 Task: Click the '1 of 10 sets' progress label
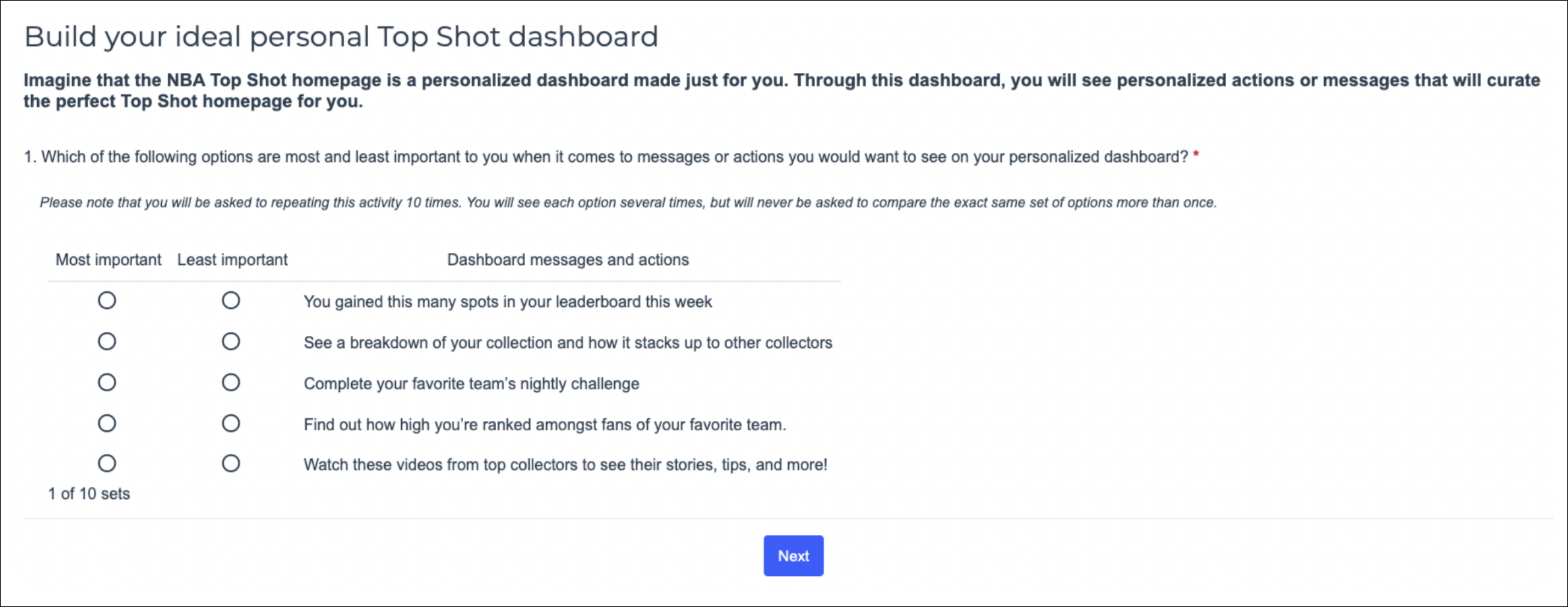pyautogui.click(x=89, y=494)
